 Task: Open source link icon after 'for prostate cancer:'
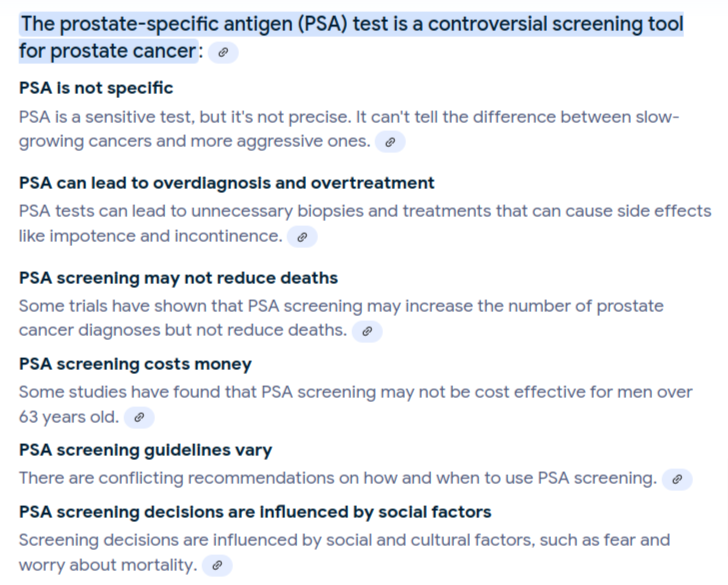coord(223,52)
